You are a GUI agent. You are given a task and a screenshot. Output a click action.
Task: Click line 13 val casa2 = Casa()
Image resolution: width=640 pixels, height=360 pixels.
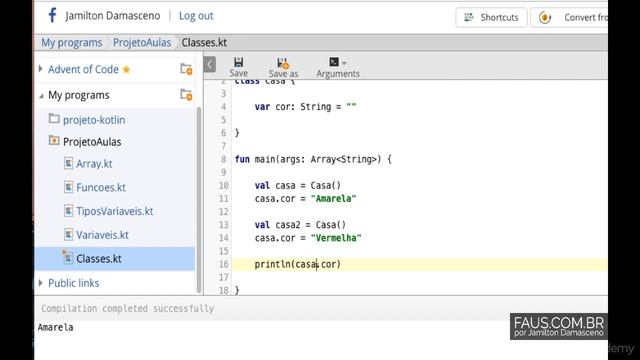[300, 225]
